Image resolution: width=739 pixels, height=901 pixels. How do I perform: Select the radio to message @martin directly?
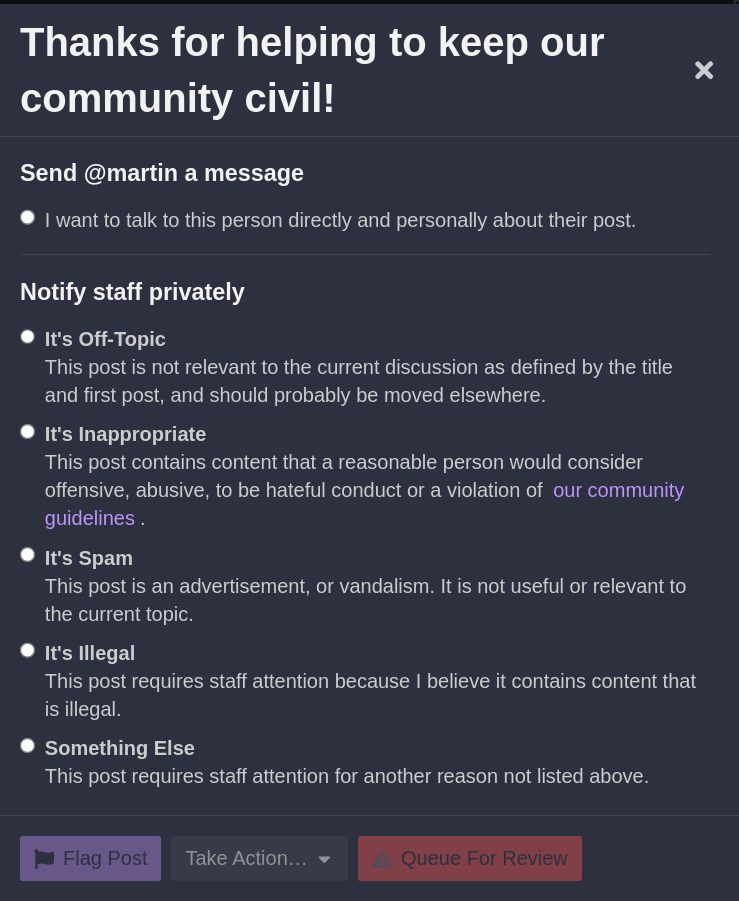[x=28, y=217]
